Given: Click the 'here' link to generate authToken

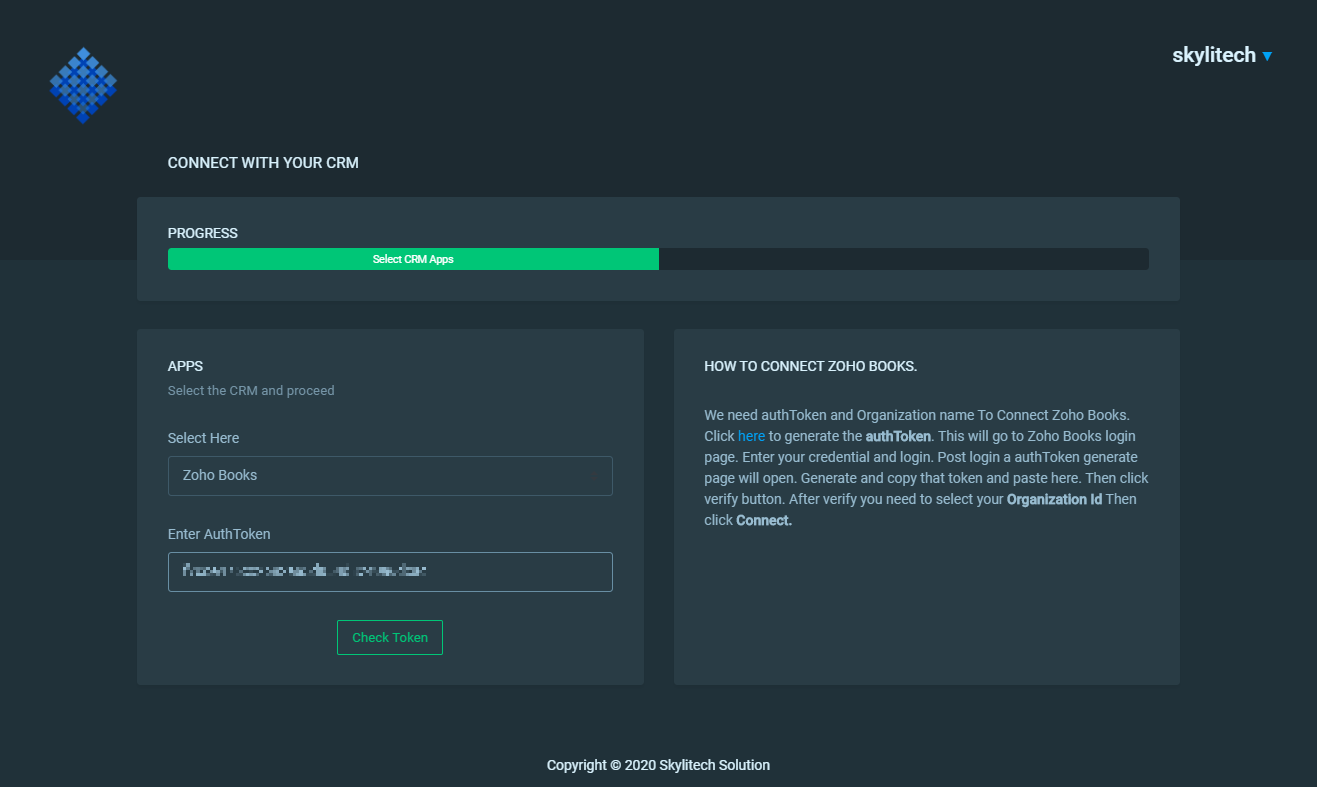Looking at the screenshot, I should point(751,436).
